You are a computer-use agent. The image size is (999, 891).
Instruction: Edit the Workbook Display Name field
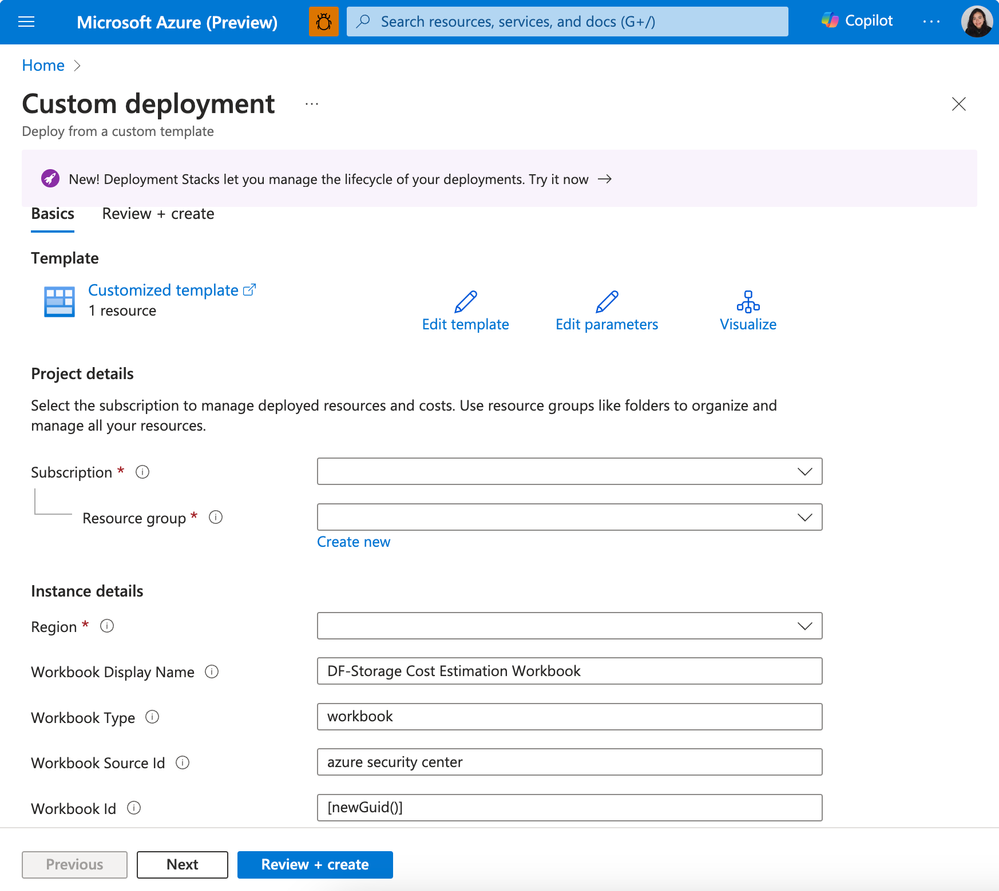tap(570, 671)
